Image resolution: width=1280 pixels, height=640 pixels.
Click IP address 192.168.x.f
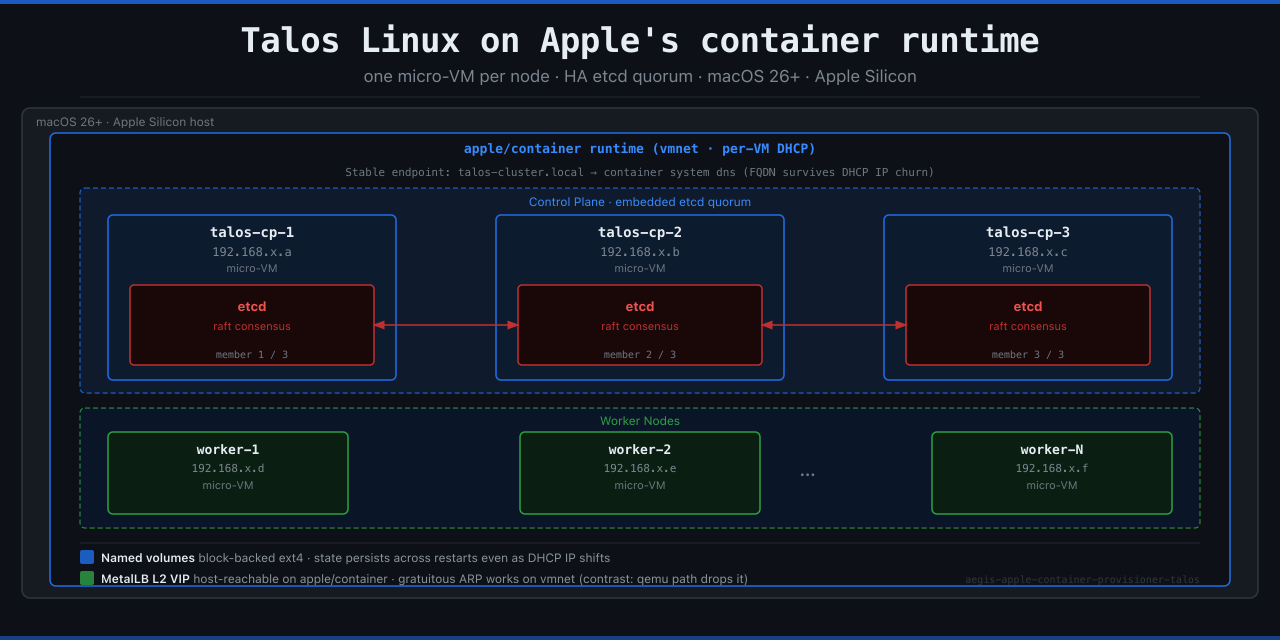click(x=1052, y=468)
